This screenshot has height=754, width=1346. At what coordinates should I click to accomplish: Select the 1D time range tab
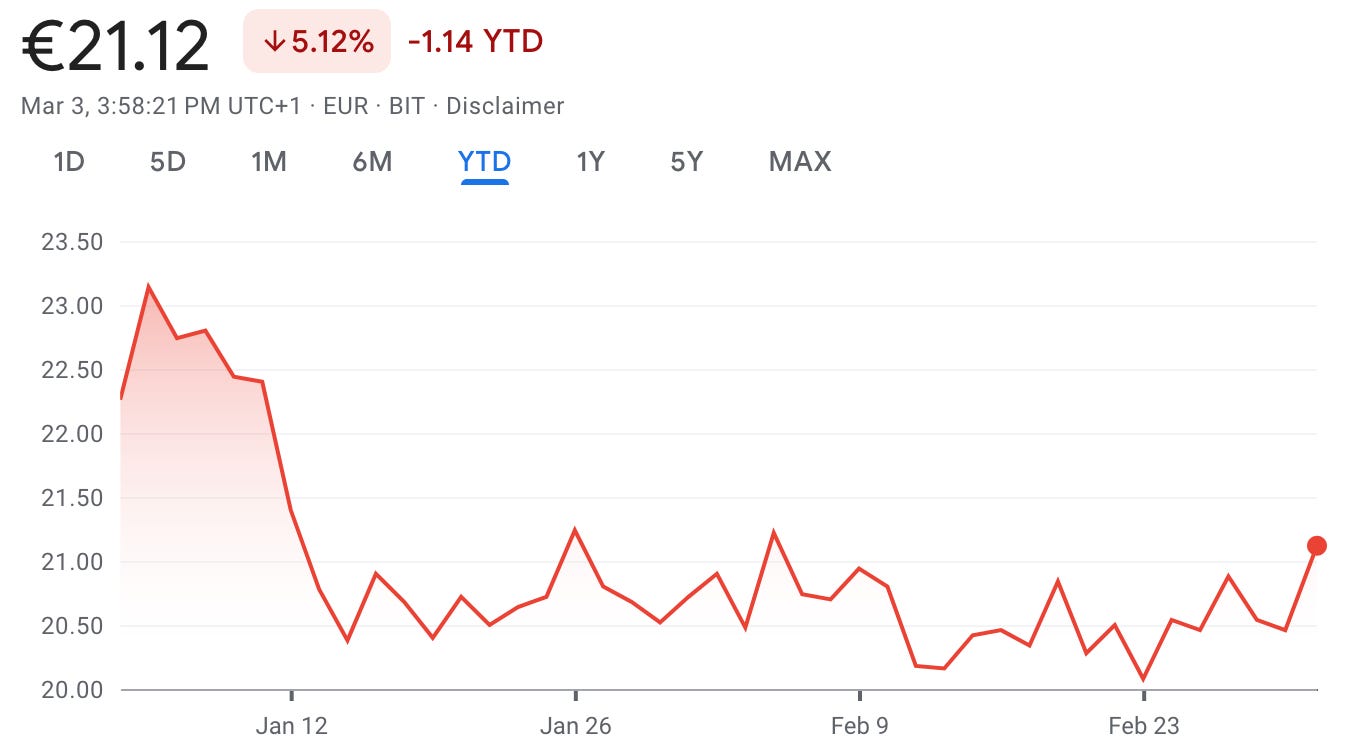(x=68, y=161)
